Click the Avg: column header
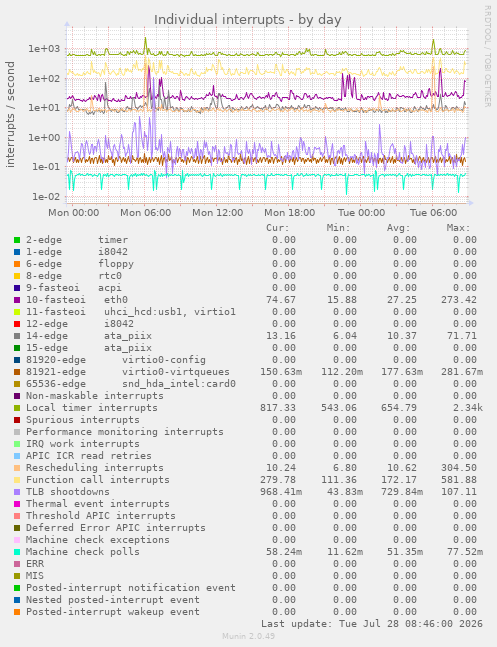The height and width of the screenshot is (647, 497). tap(398, 228)
